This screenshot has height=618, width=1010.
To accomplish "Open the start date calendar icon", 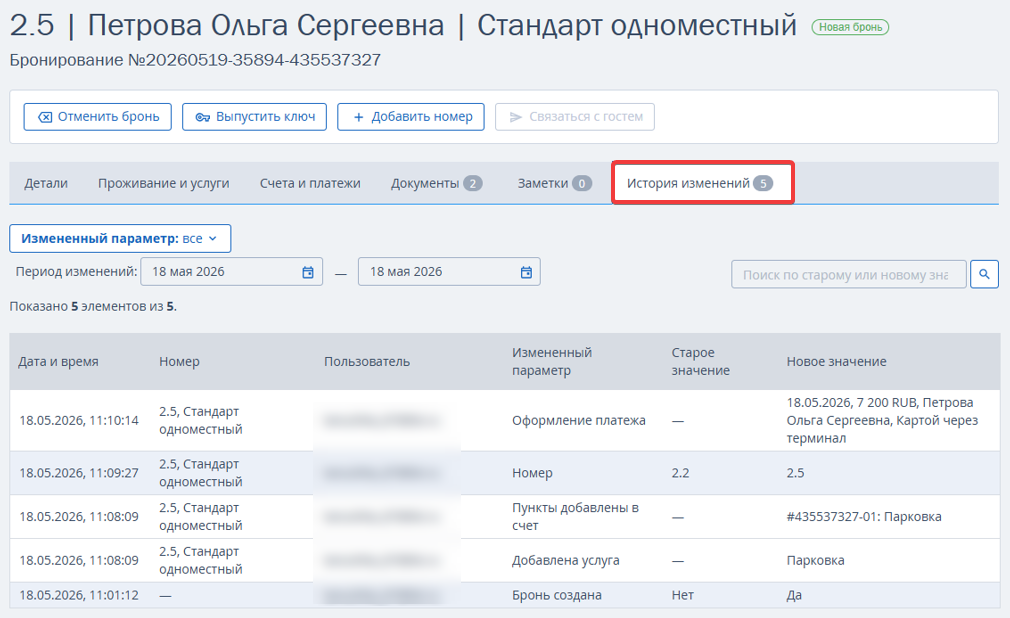I will point(308,273).
